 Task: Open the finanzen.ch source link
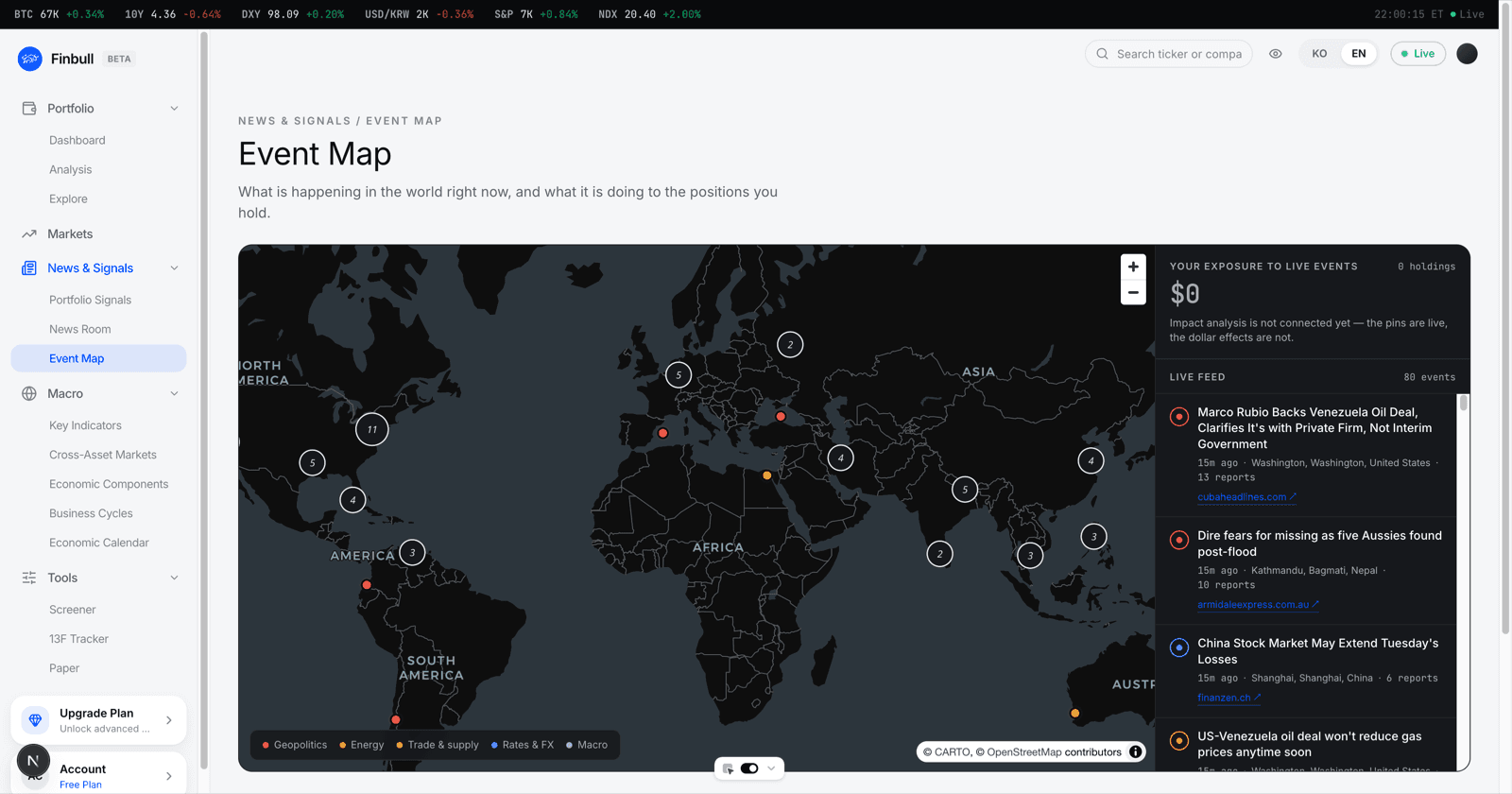click(x=1228, y=698)
